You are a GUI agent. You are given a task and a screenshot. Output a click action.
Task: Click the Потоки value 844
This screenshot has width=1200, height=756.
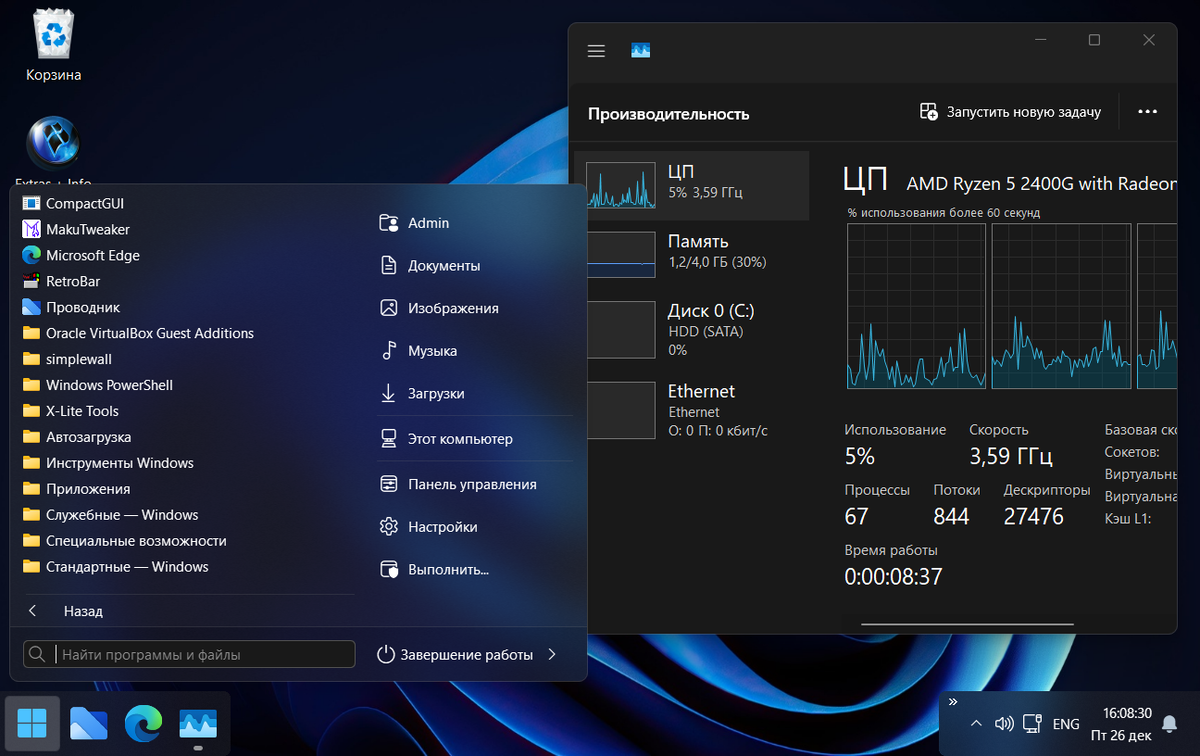(951, 516)
